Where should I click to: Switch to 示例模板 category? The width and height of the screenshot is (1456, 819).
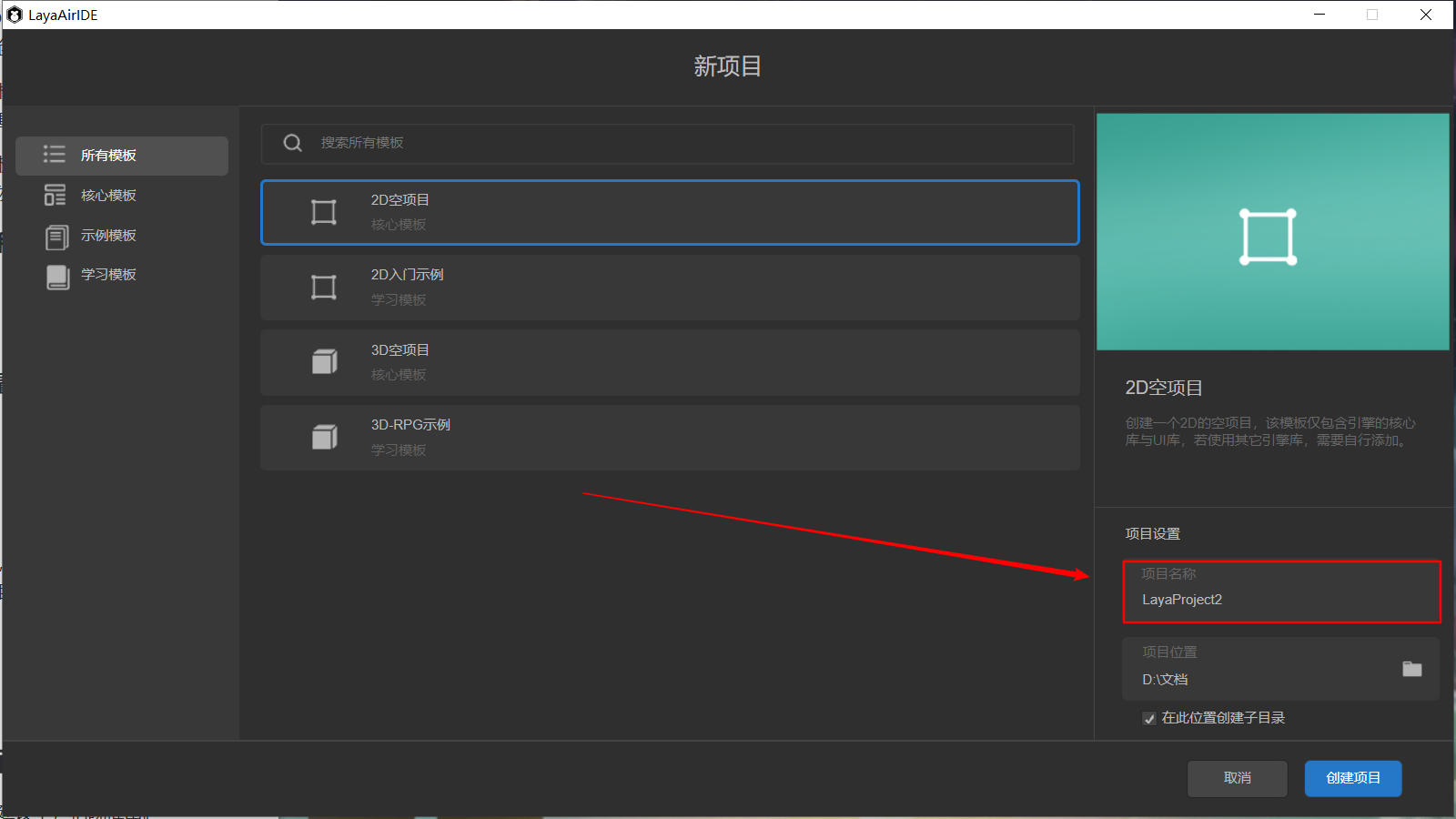click(x=108, y=236)
